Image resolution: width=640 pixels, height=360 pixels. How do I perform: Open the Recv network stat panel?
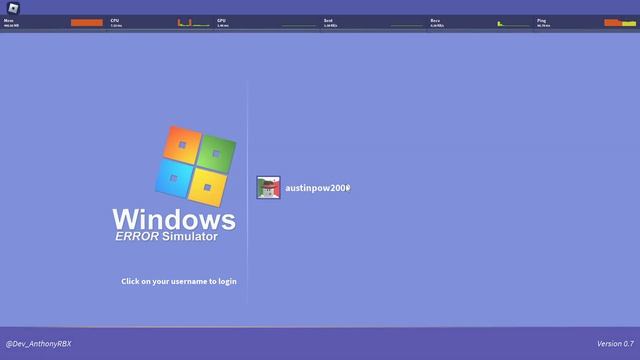coord(480,23)
